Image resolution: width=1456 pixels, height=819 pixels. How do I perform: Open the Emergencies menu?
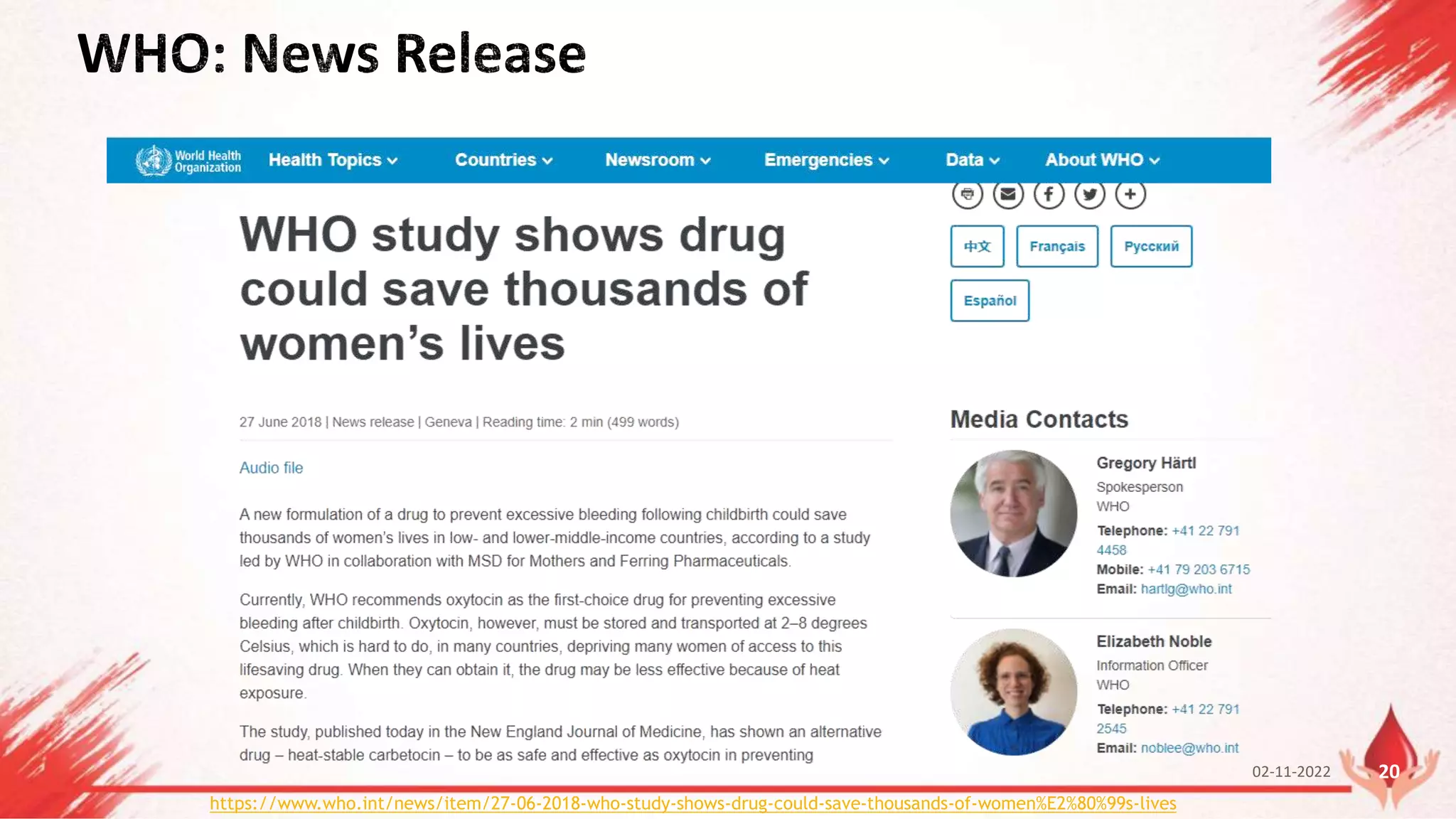(x=826, y=160)
